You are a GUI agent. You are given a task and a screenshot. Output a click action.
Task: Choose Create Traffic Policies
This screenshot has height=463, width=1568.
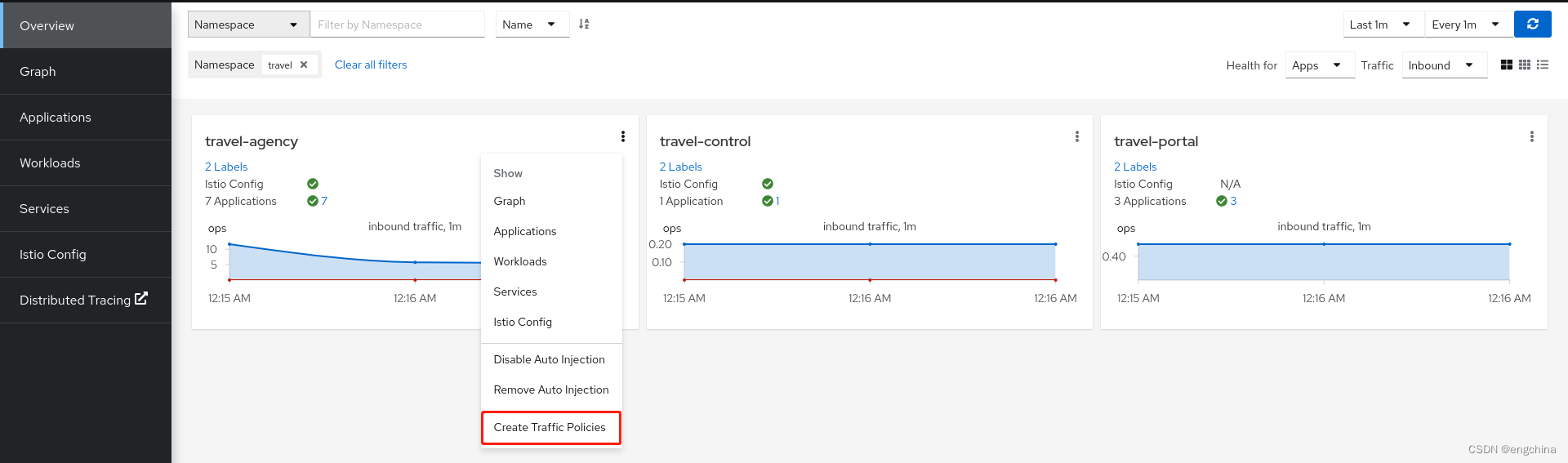pos(551,428)
